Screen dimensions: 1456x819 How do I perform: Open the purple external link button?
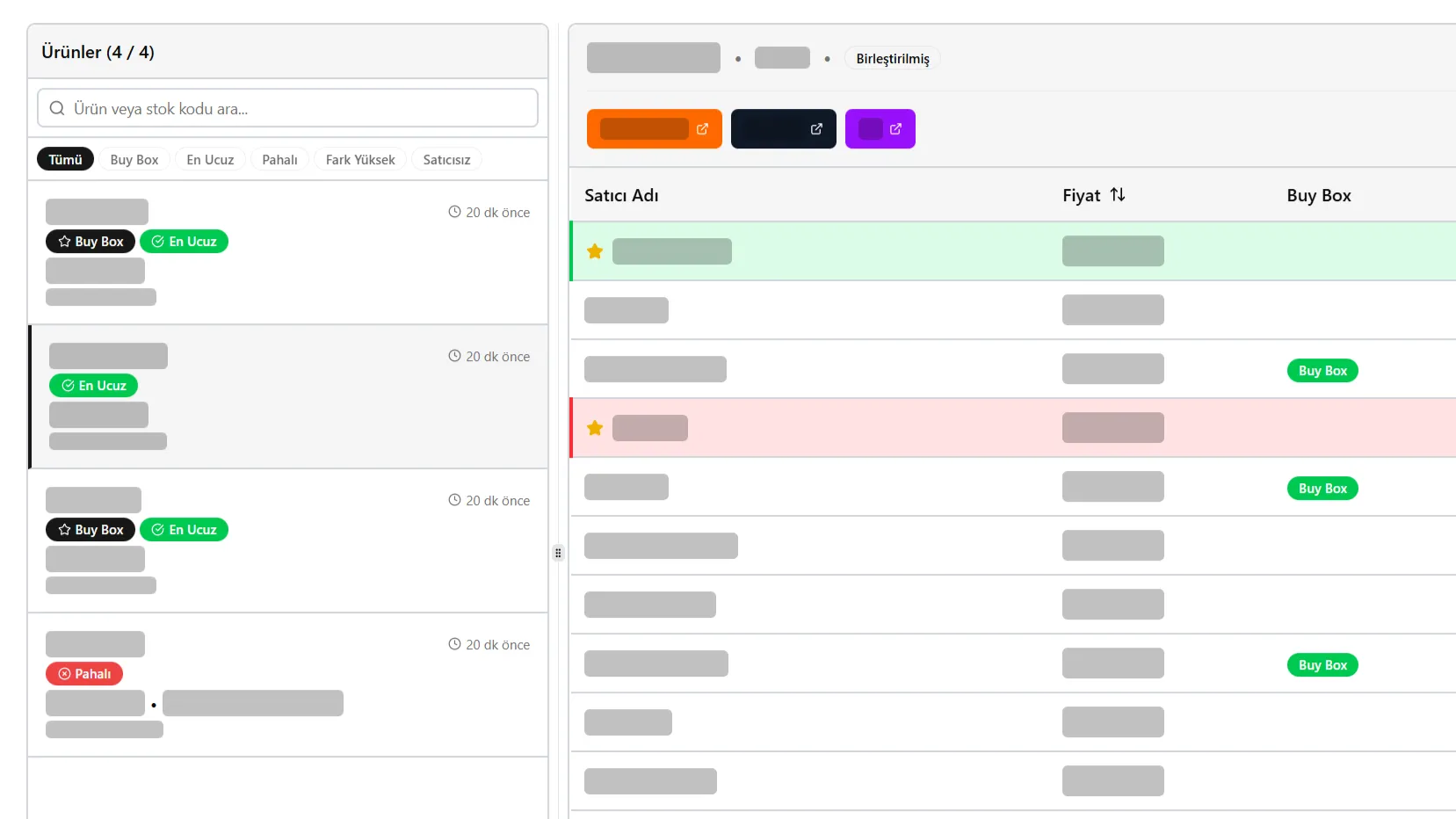pos(880,129)
